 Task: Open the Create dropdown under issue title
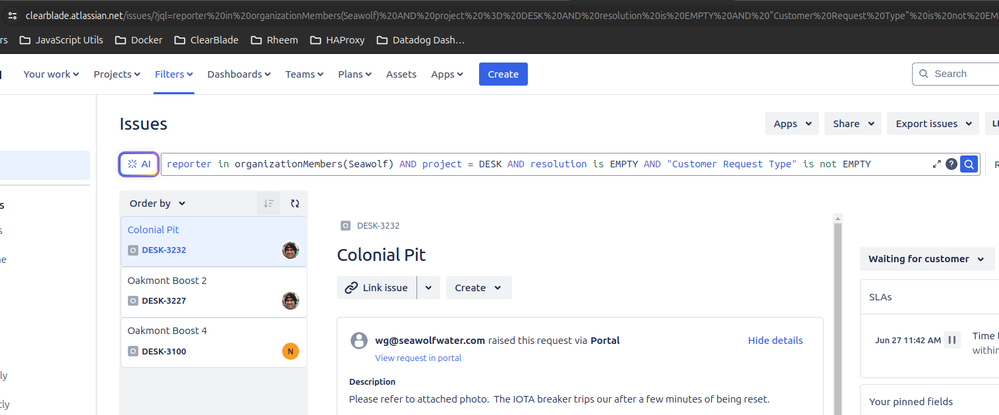478,288
